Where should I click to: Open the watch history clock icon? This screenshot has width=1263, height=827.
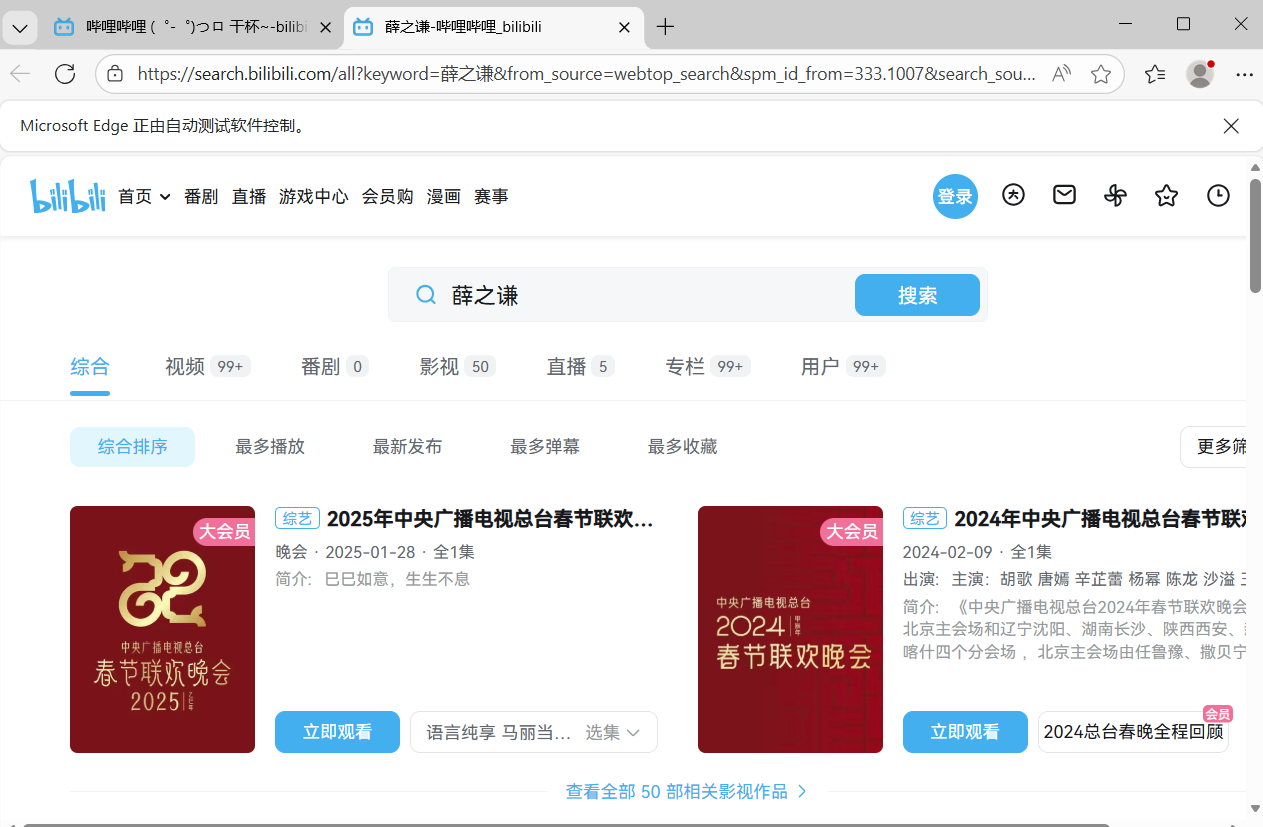1218,196
